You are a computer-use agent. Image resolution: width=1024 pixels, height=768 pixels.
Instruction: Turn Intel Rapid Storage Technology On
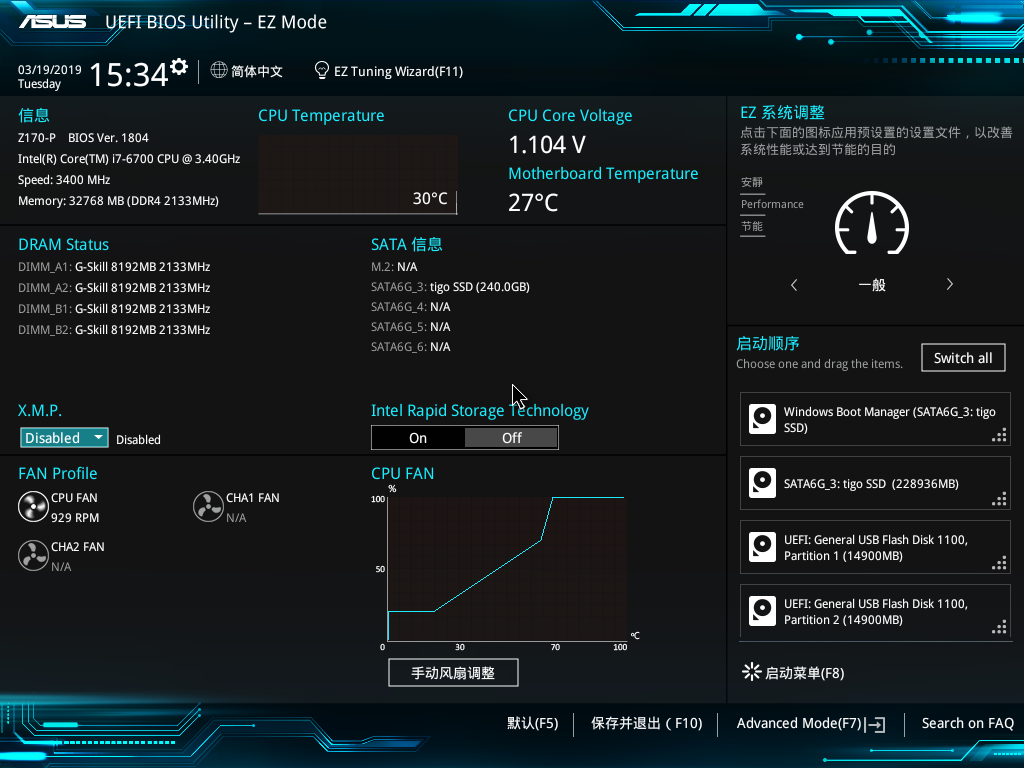click(x=418, y=438)
